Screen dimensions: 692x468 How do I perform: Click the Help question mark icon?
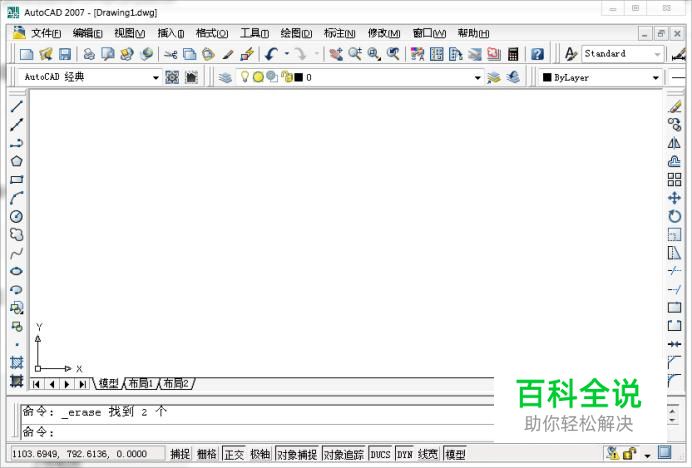point(537,54)
